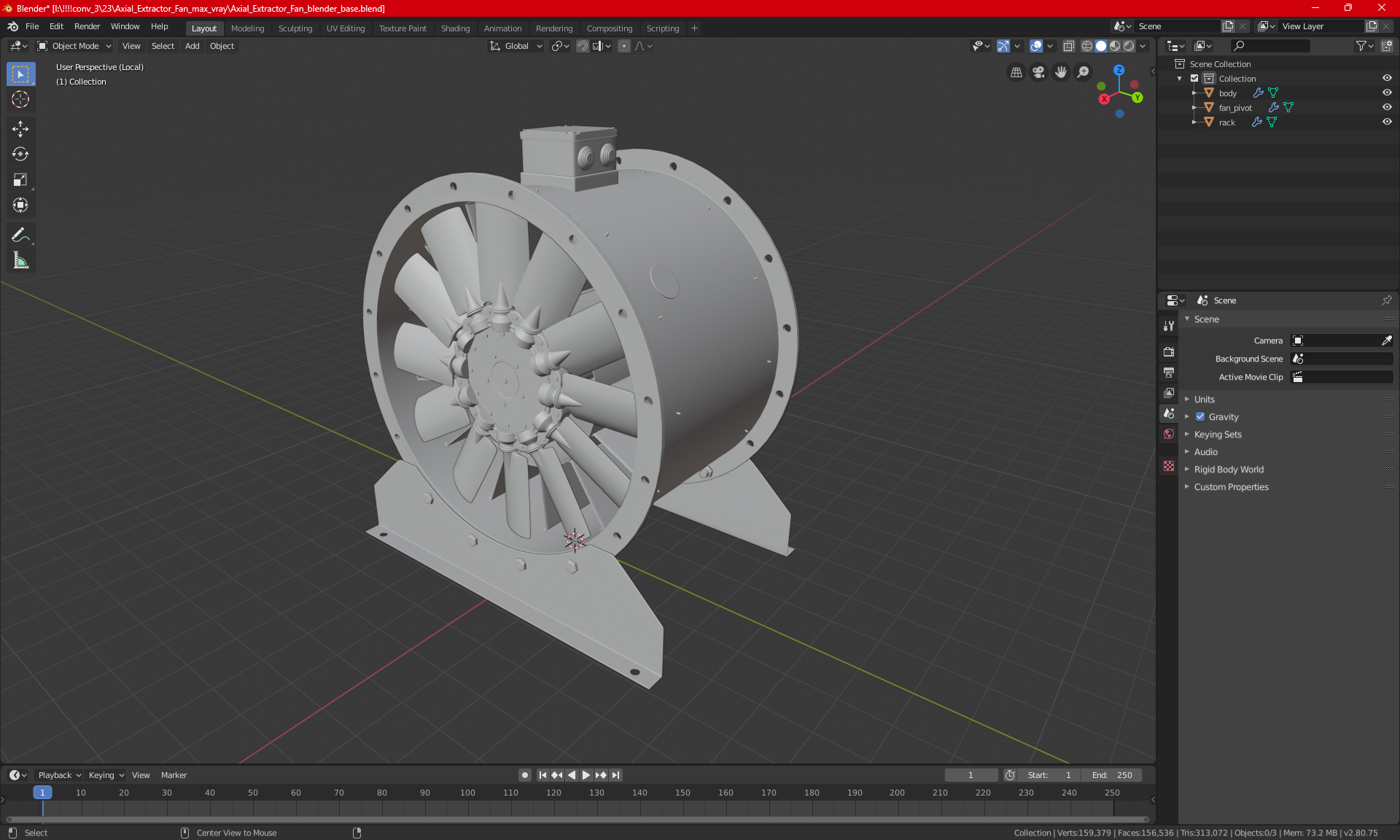Switch to rendered viewport shading
Screen dimensions: 1400x840
(x=1129, y=46)
